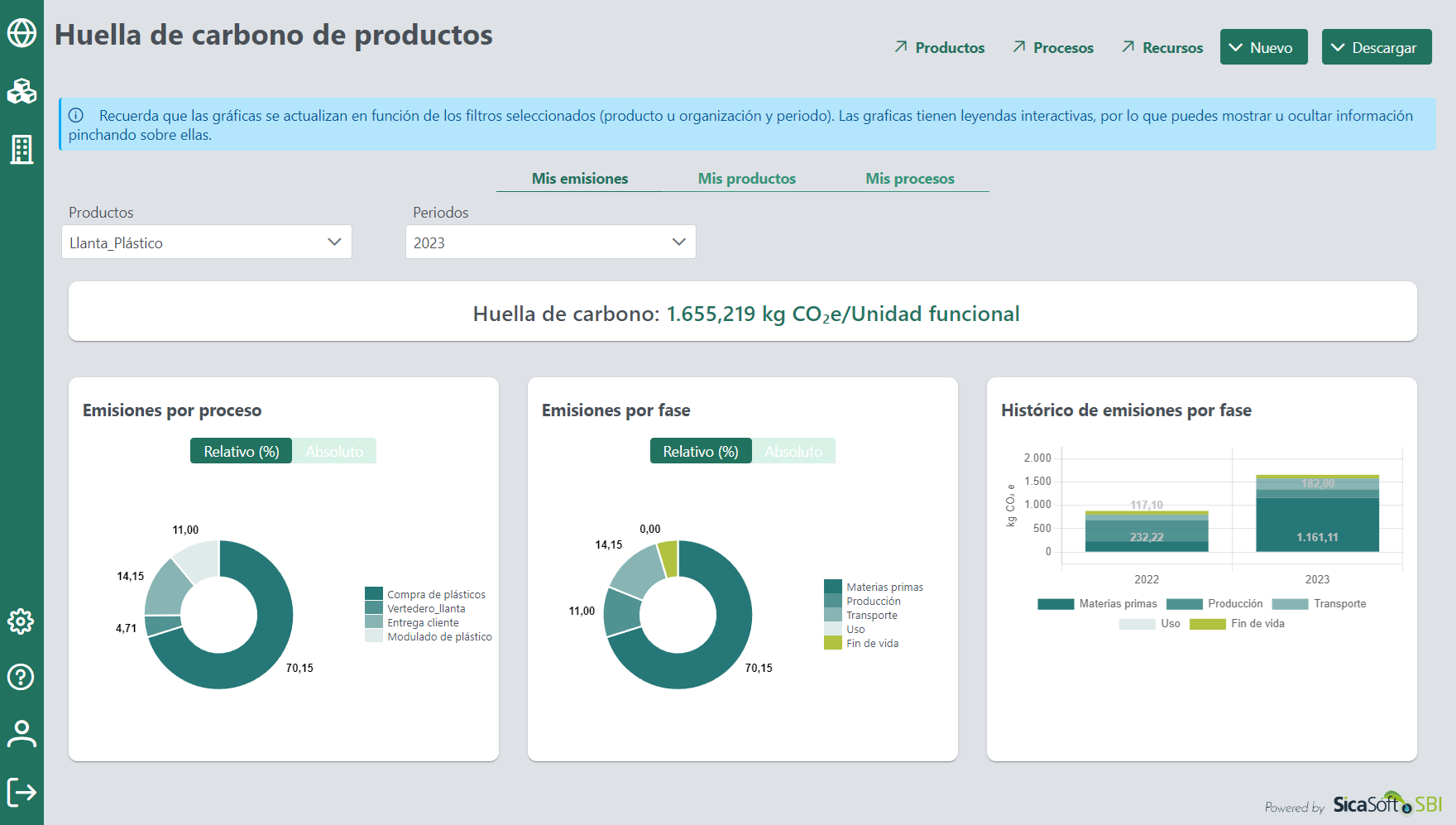
Task: Toggle Producción legend in Histórico chart
Action: (x=1214, y=604)
